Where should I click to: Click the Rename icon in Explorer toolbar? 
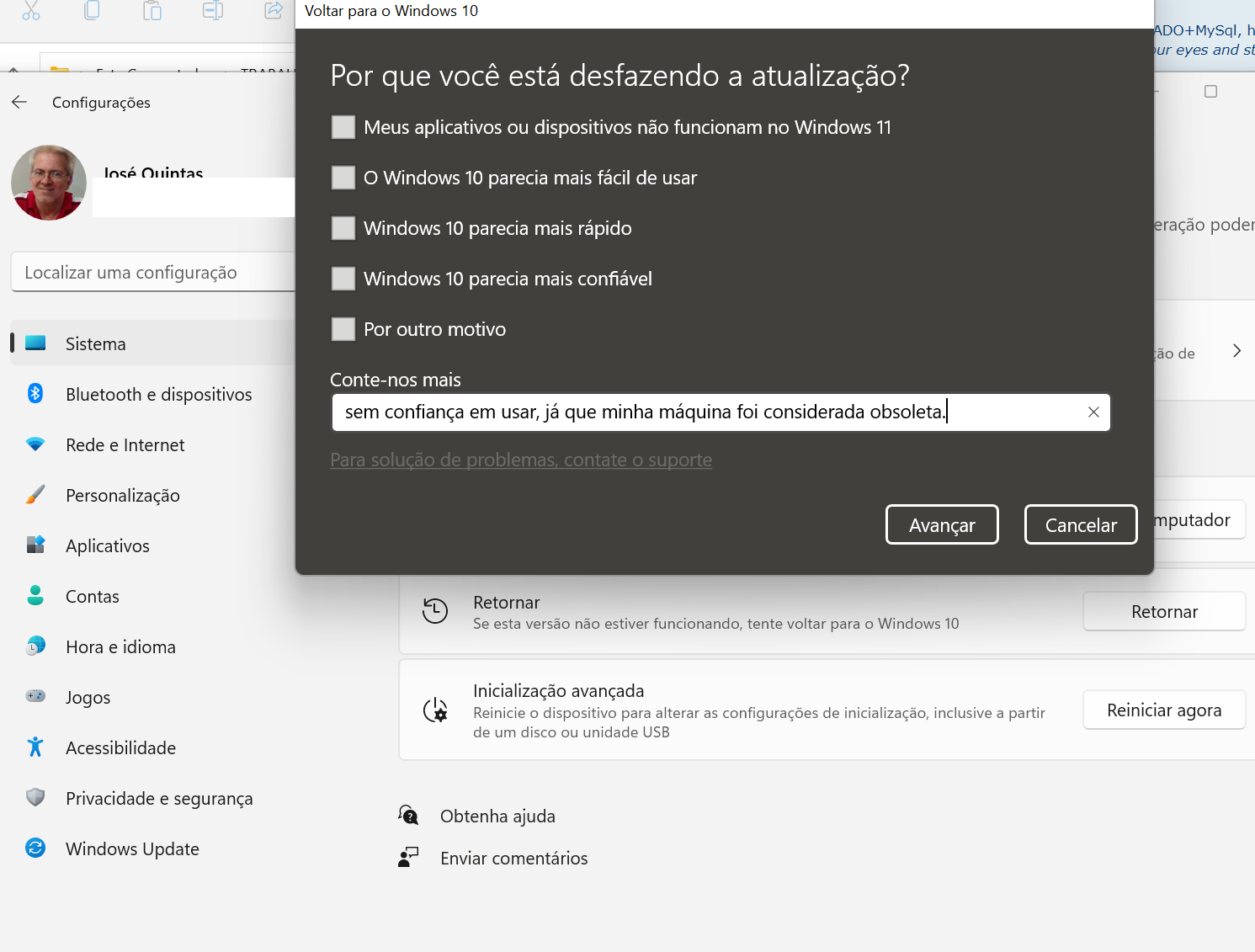pos(213,10)
